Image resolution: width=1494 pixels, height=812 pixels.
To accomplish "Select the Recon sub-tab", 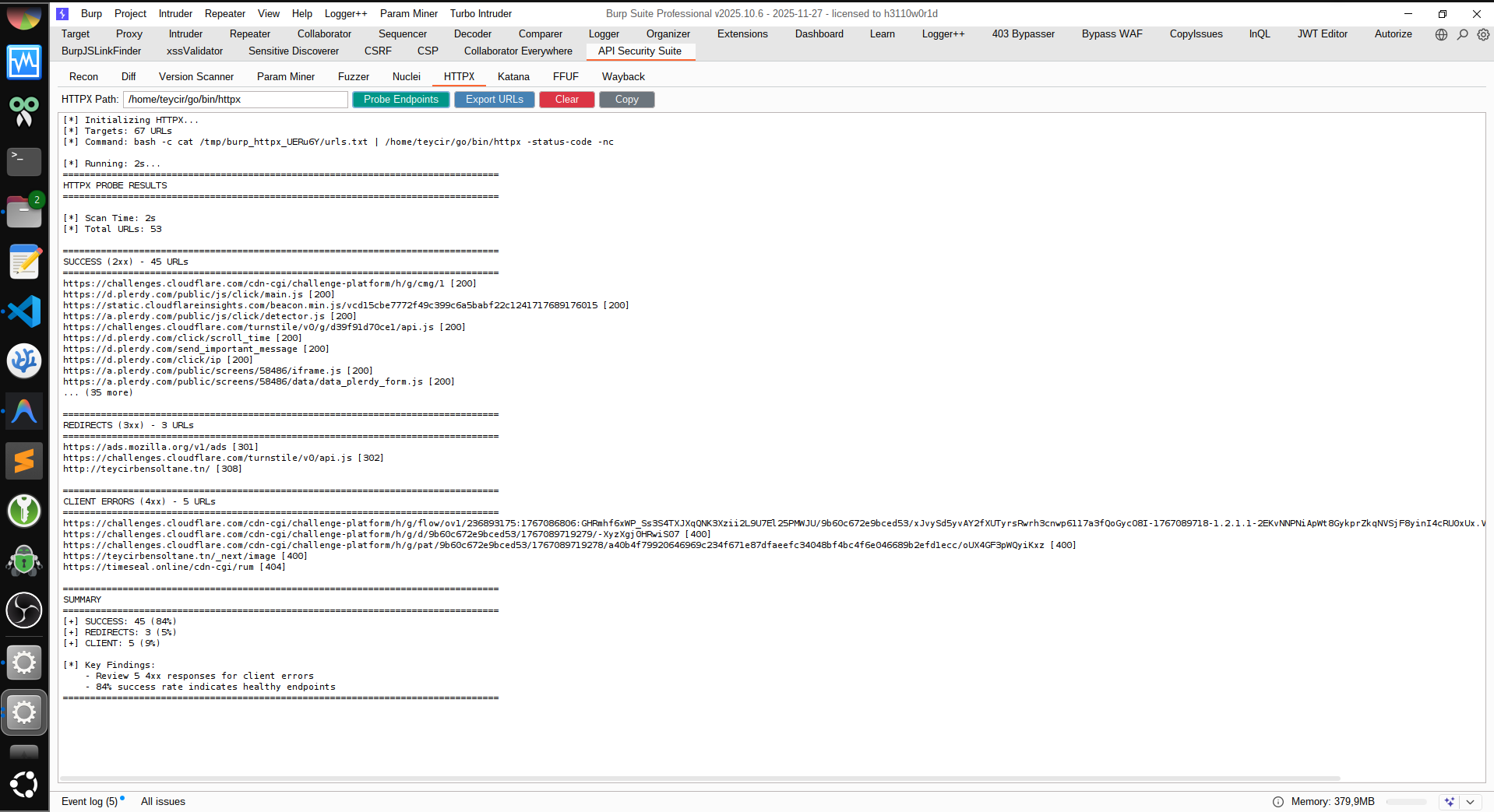I will click(x=83, y=77).
